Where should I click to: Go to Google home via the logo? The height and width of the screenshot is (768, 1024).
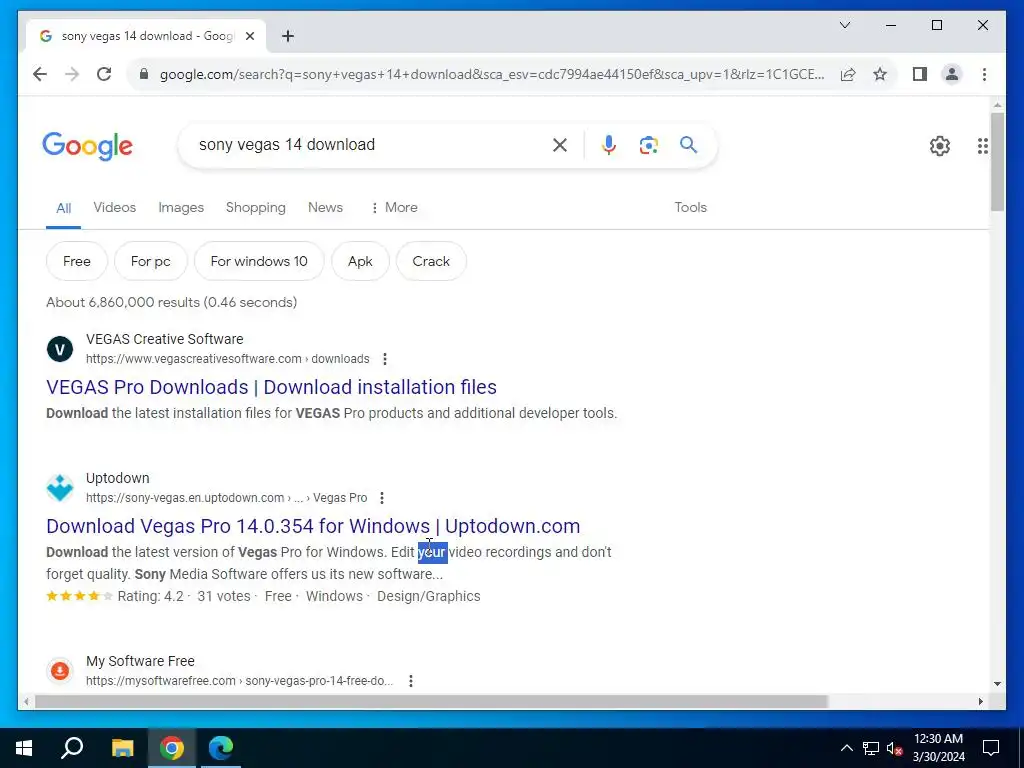88,146
